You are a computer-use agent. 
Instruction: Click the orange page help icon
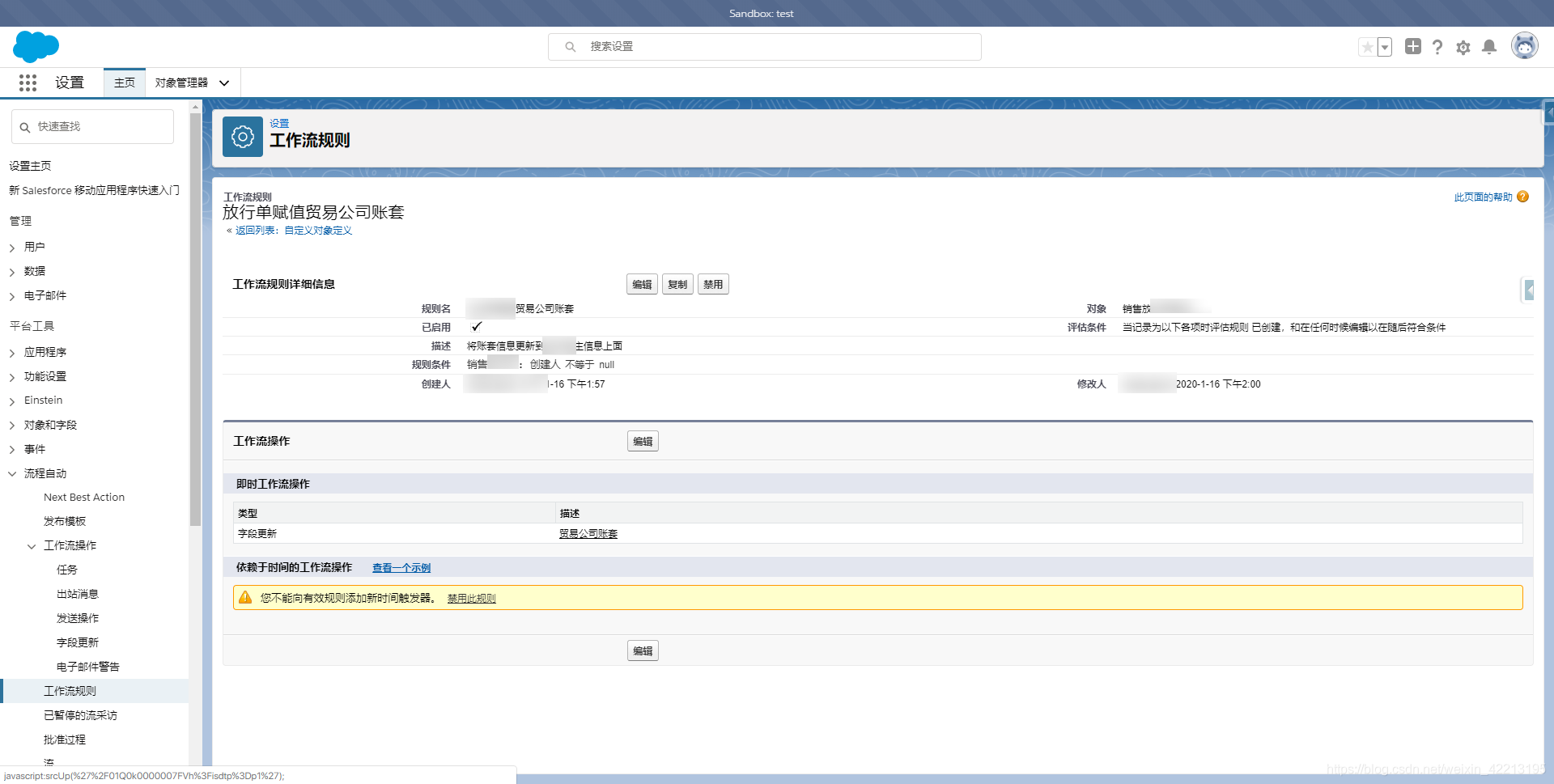click(x=1523, y=197)
